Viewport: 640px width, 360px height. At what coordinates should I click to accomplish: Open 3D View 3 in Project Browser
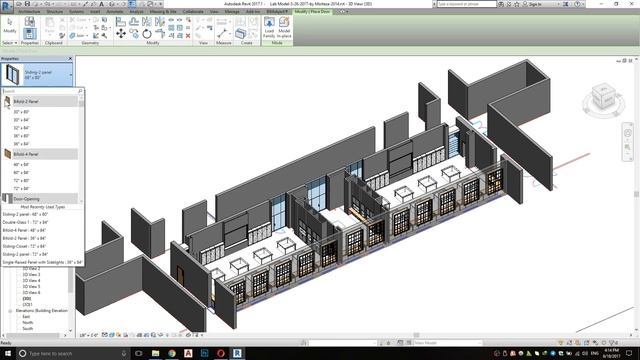pos(31,275)
